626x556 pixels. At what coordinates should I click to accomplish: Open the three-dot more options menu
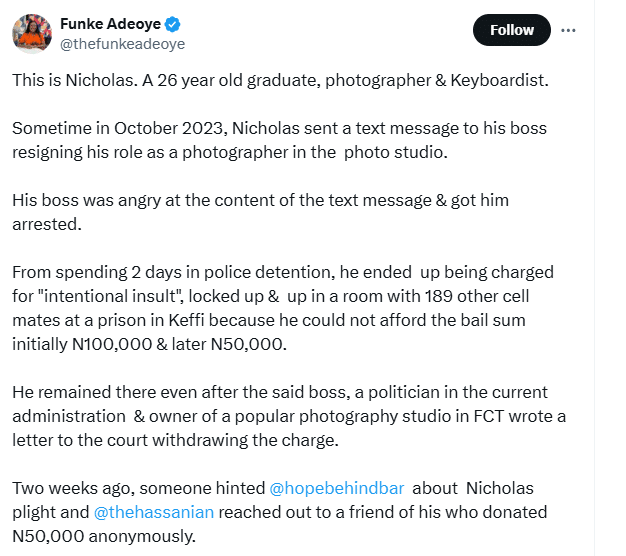click(568, 30)
